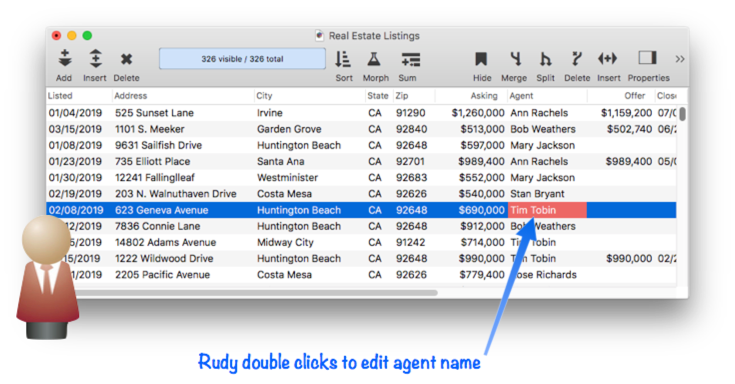735x384 pixels.
Task: Select the highlighted Tim Tobin cell
Action: [547, 210]
